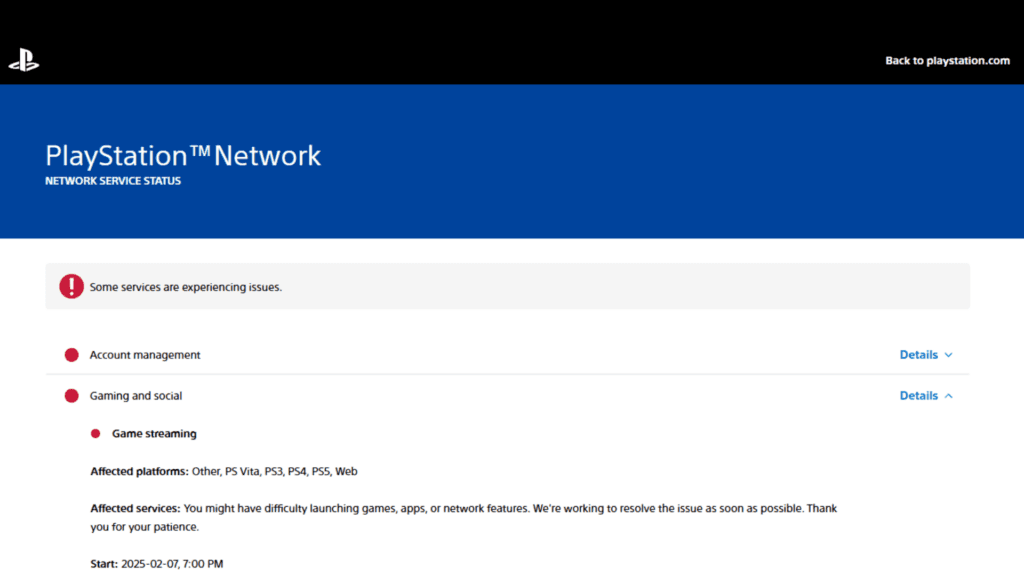Click the upward chevron on Gaming and social

[948, 395]
